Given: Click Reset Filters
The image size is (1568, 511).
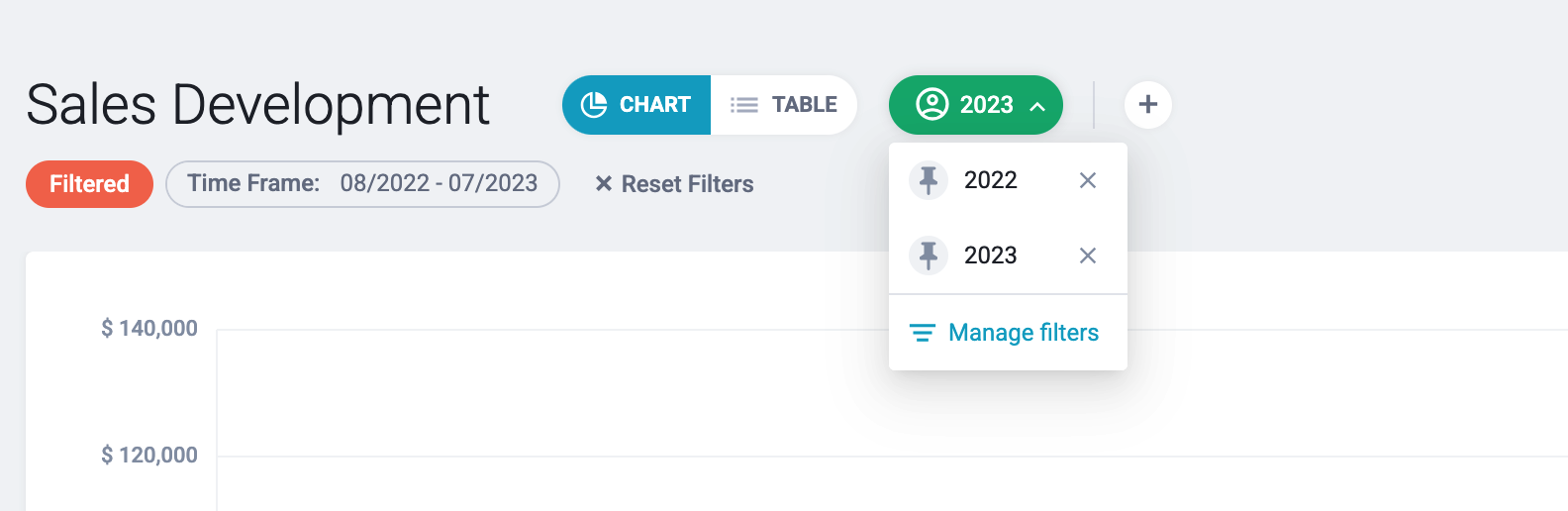Looking at the screenshot, I should [x=674, y=184].
